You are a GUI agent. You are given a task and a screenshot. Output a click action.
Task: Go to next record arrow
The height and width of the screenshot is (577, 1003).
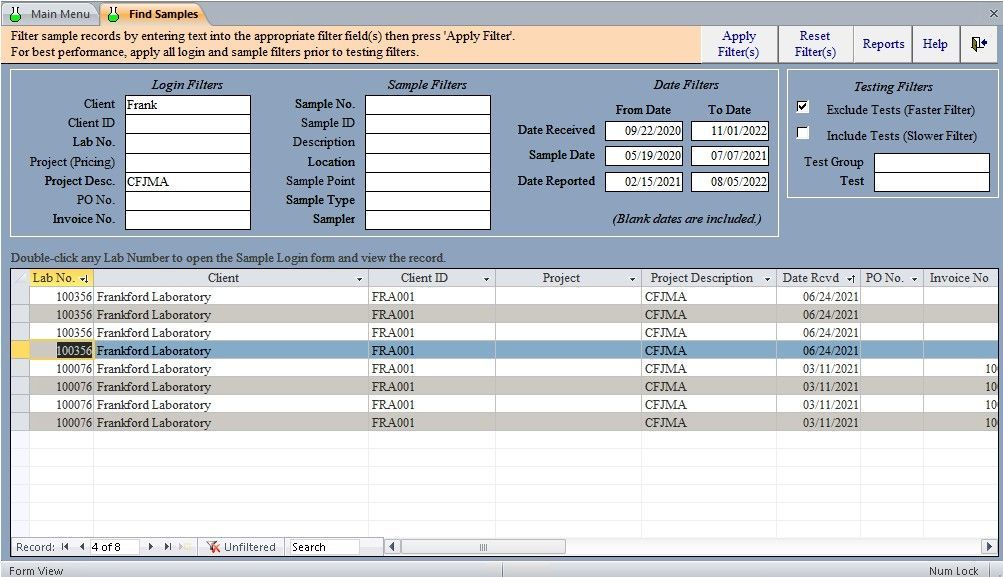[151, 547]
